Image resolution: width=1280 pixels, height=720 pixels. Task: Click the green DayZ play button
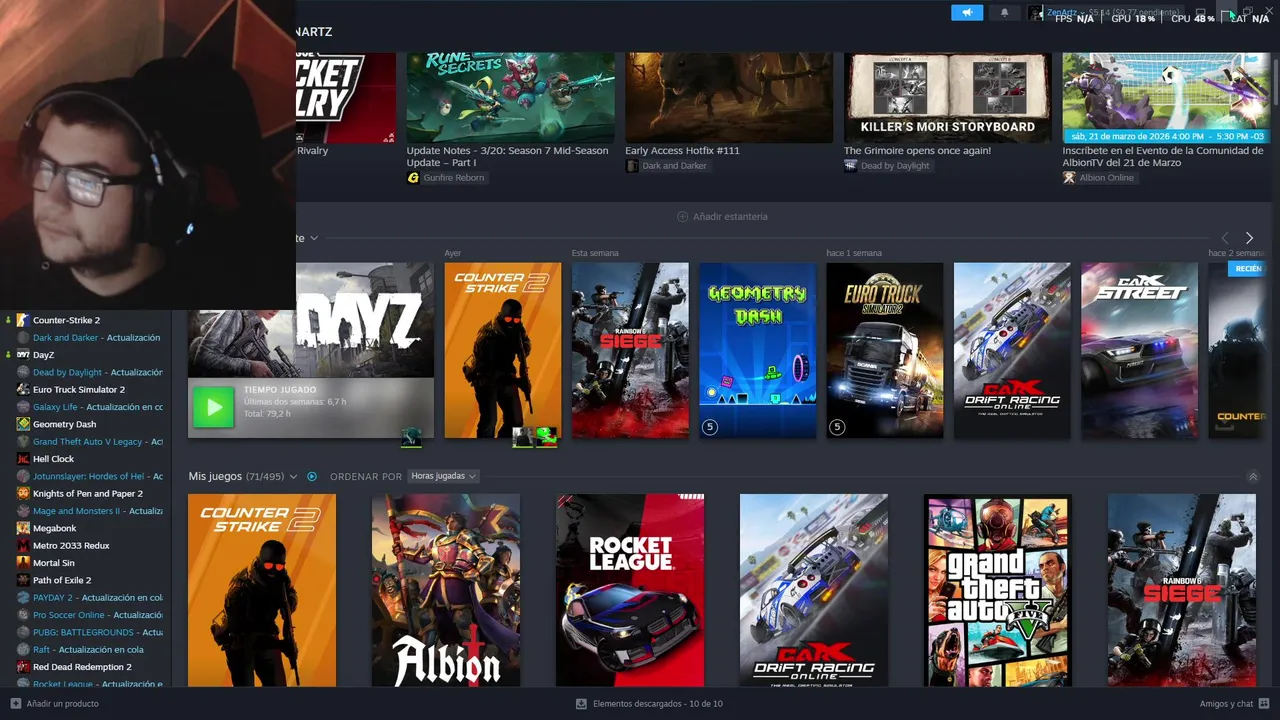point(213,407)
